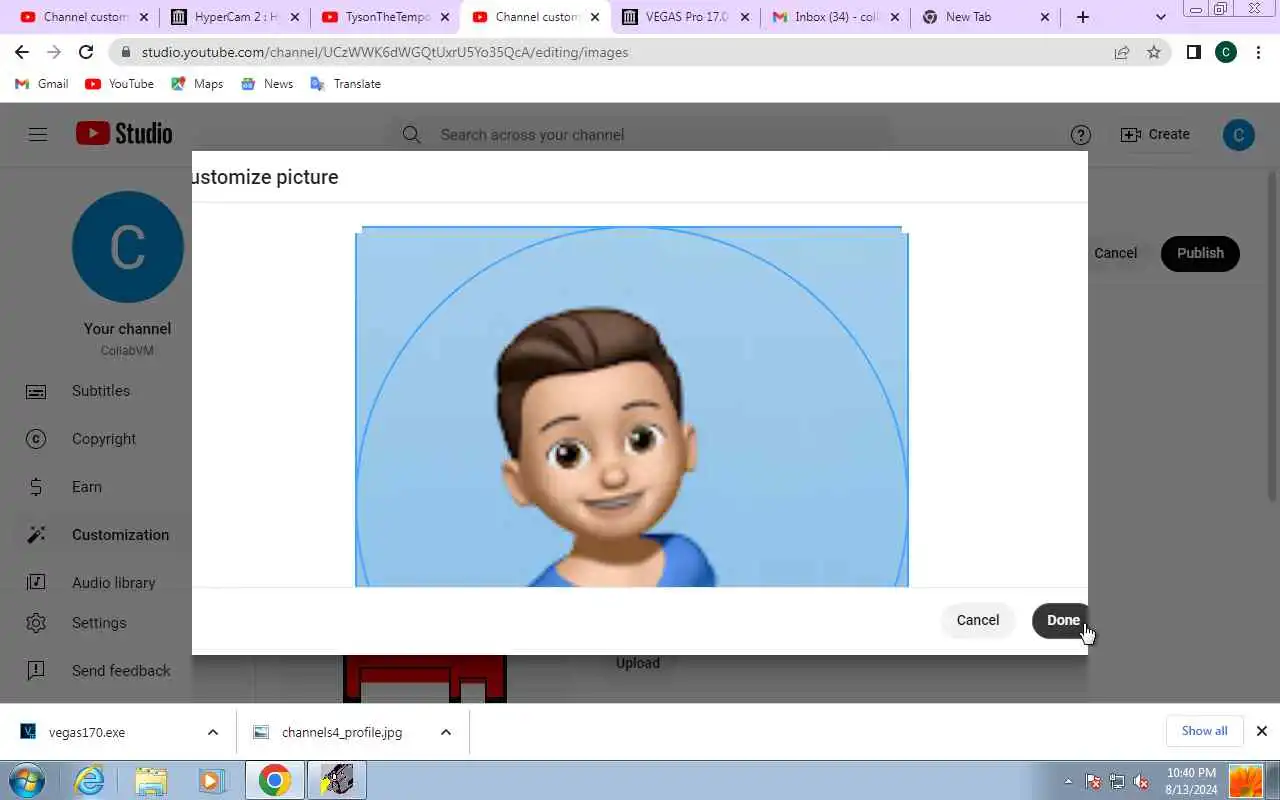Open the vegas170.exe download
The width and height of the screenshot is (1280, 800).
(x=86, y=732)
